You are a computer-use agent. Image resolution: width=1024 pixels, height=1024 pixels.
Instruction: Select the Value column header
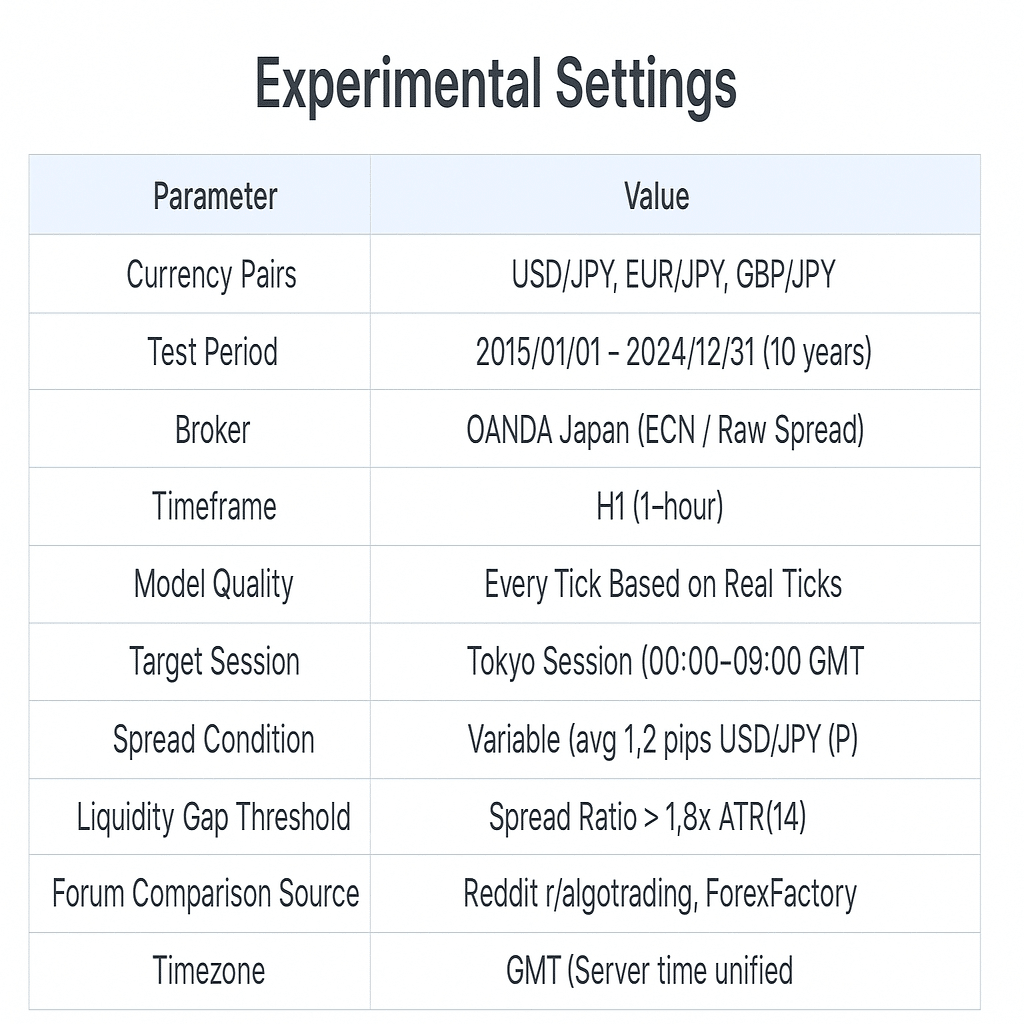coord(656,196)
